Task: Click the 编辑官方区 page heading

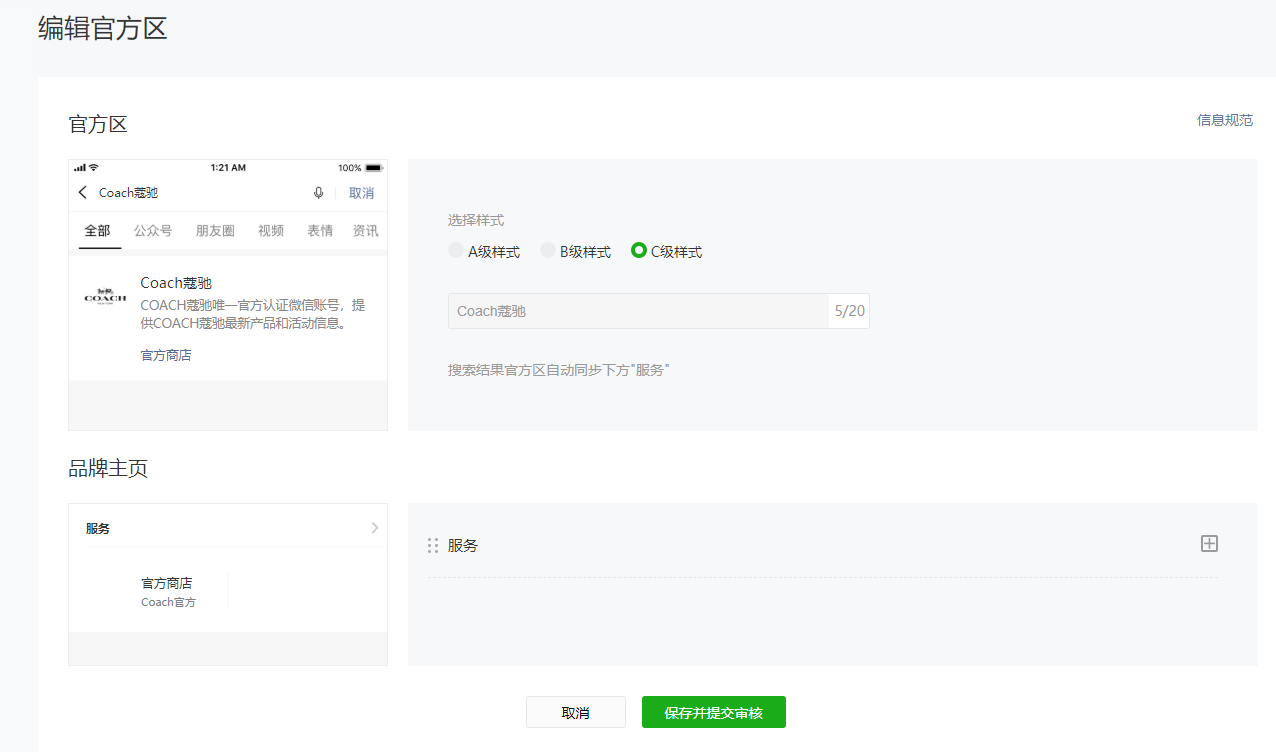Action: (102, 28)
